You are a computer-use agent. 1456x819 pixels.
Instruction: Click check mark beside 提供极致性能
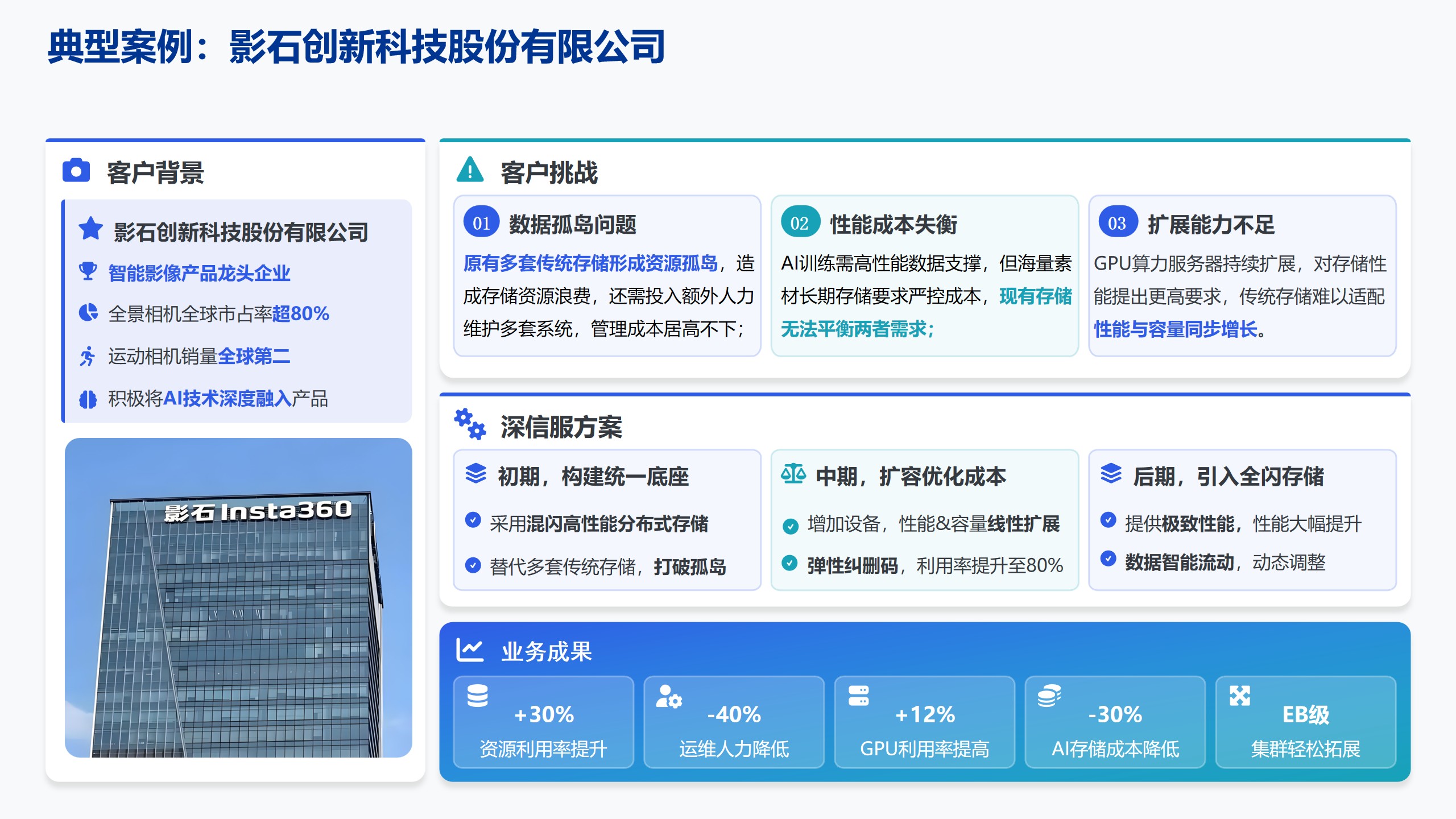[1108, 519]
